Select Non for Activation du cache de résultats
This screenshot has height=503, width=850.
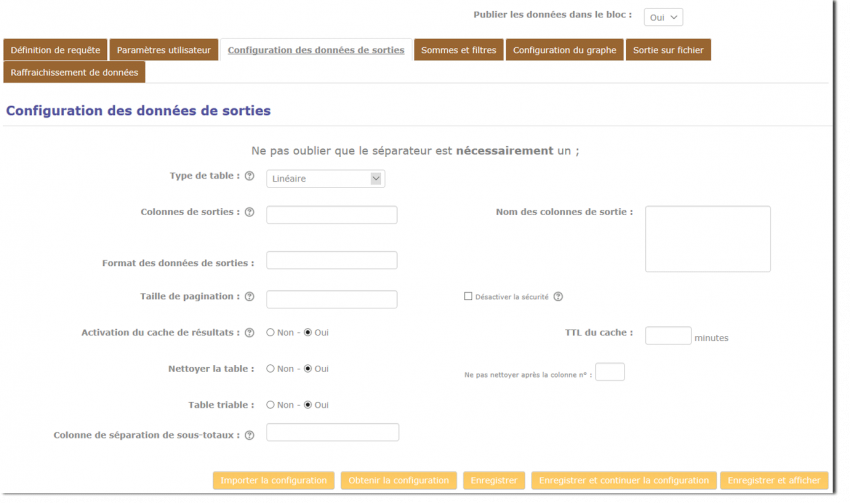tap(271, 332)
